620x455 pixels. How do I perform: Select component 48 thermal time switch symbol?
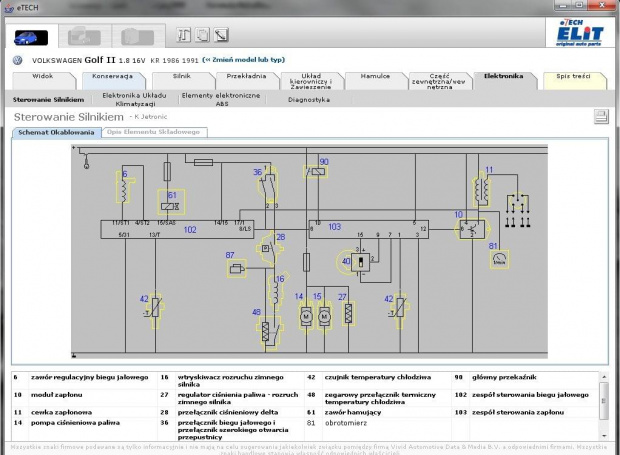pos(270,332)
